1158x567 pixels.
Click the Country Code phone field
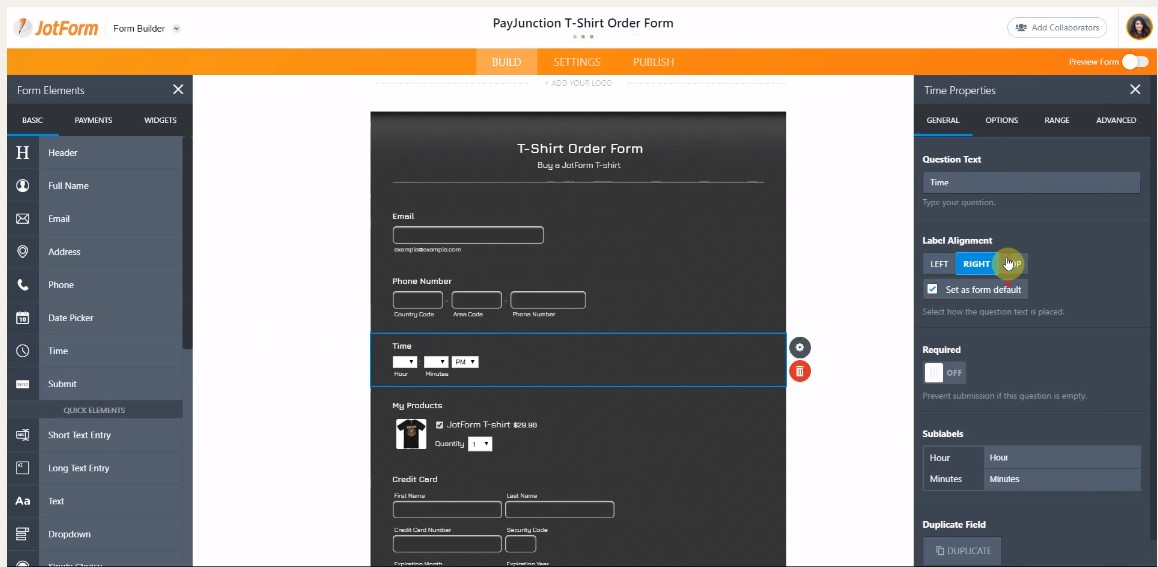coord(418,300)
